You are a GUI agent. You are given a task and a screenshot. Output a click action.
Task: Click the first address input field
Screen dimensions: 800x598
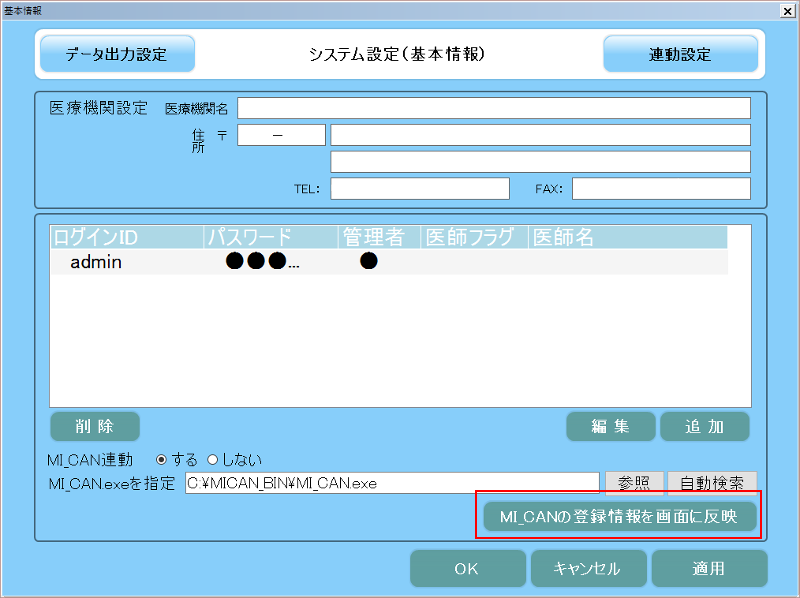pyautogui.click(x=542, y=134)
